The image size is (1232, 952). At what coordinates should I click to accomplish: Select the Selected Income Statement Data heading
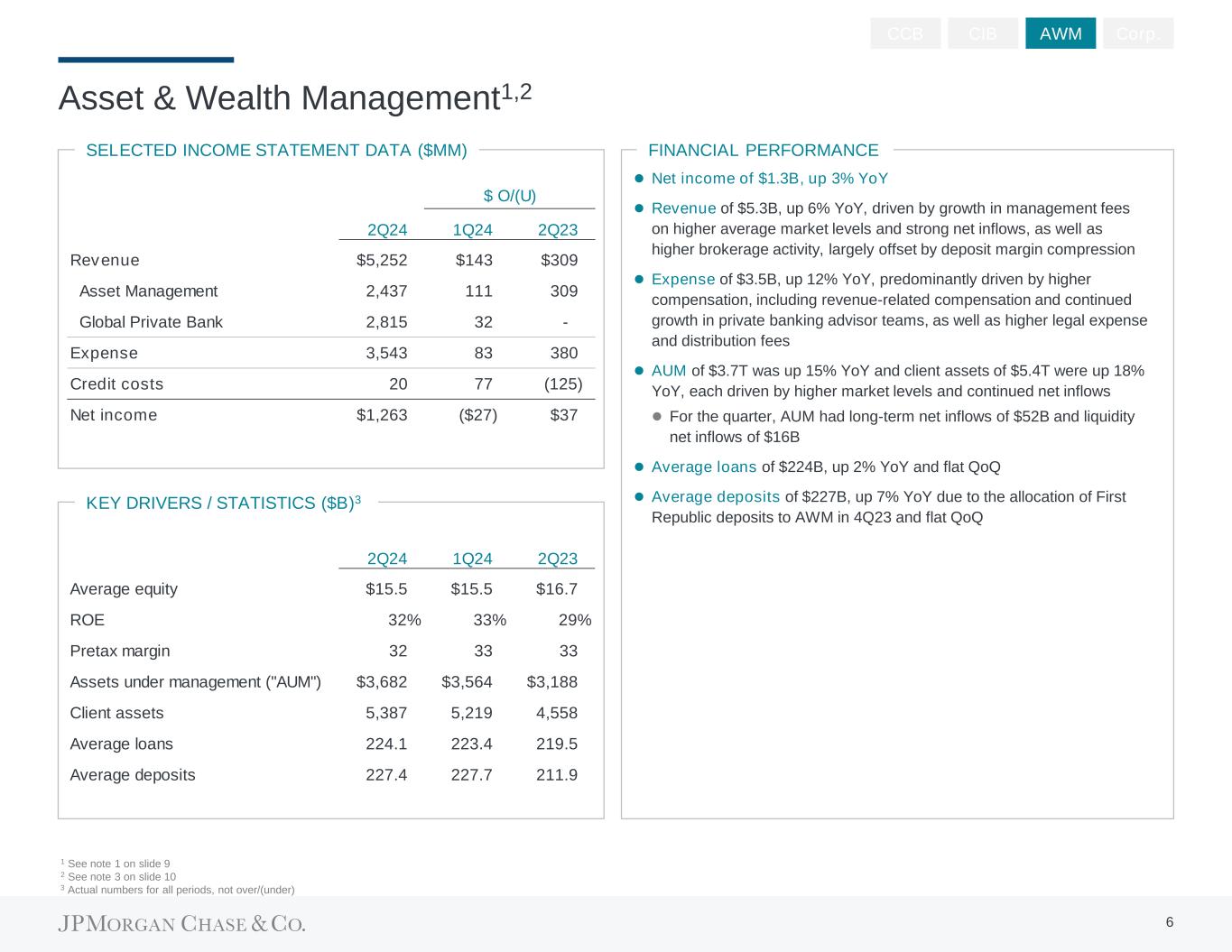tap(276, 151)
